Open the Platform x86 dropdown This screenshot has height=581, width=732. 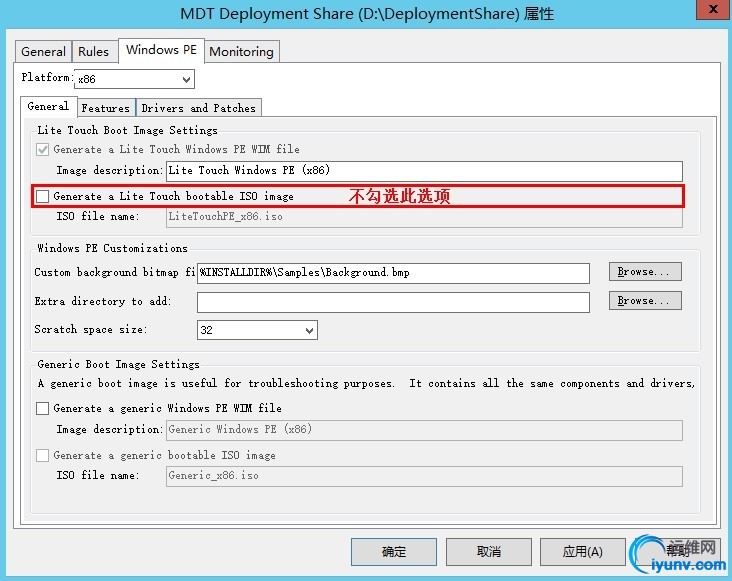pyautogui.click(x=134, y=79)
